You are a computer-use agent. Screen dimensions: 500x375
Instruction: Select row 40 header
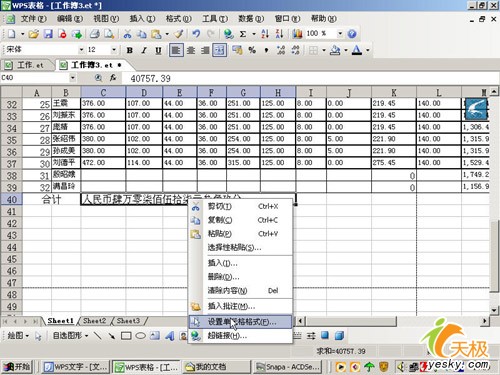coord(11,200)
